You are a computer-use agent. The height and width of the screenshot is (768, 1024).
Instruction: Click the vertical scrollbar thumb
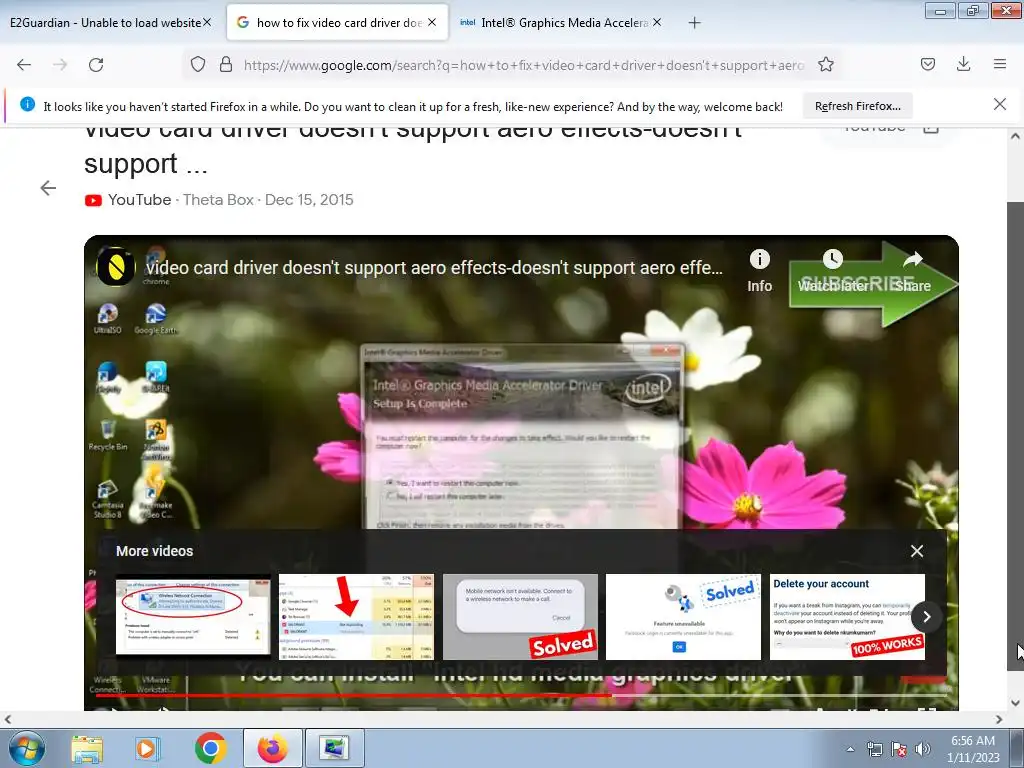[1015, 436]
